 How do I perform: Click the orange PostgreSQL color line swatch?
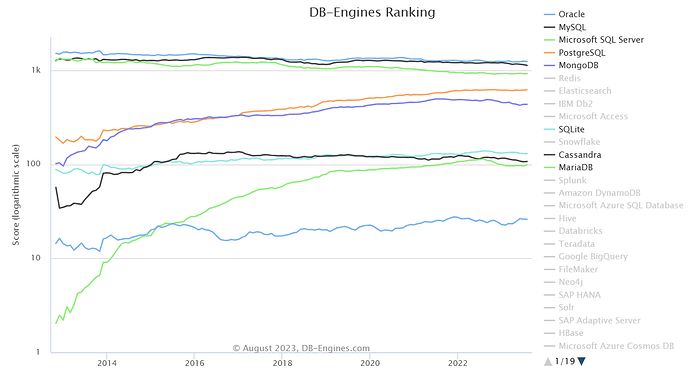[x=549, y=53]
